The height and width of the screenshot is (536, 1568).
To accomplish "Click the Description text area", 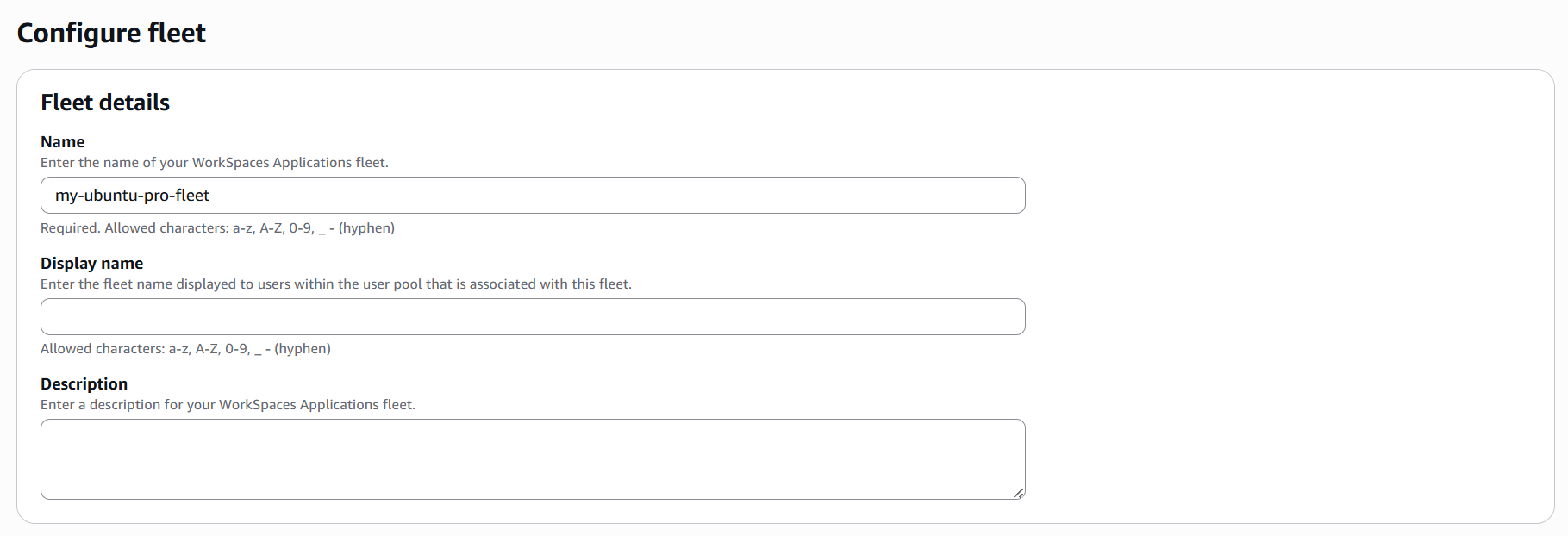I will [x=532, y=458].
